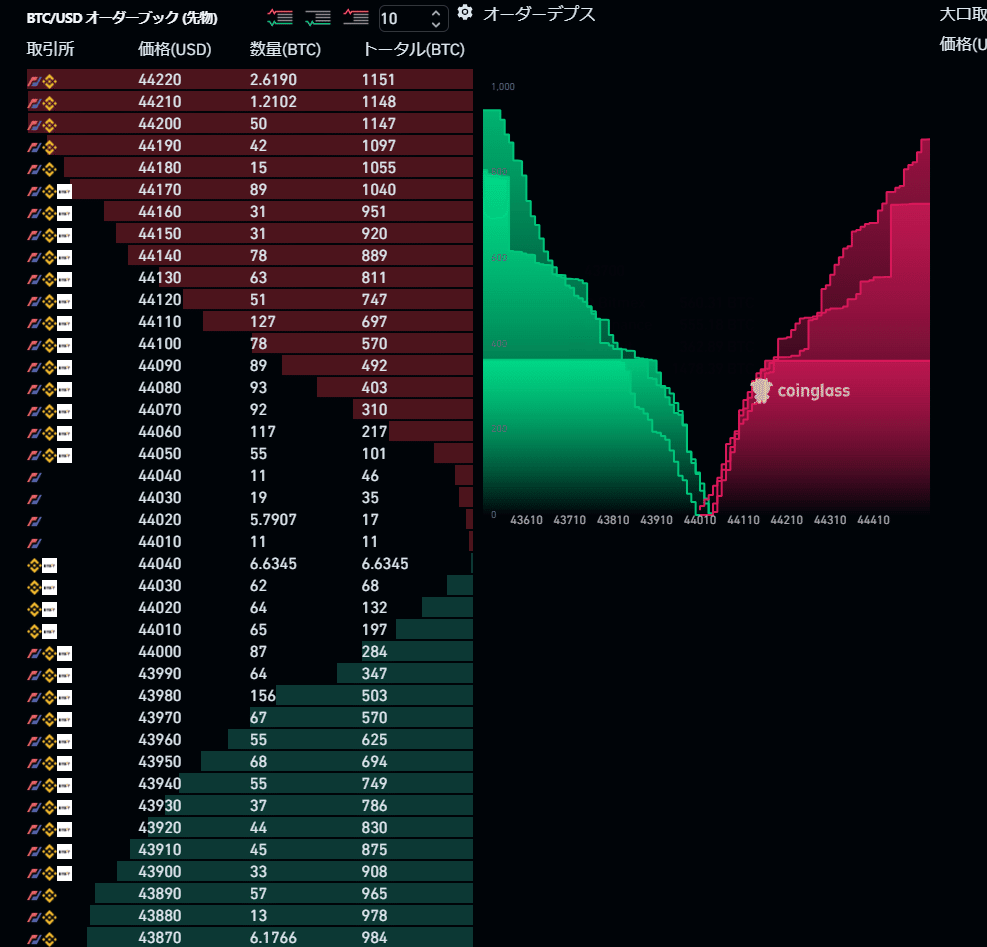Screen dimensions: 987x947
Task: Select the ask price 44210
Action: (160, 101)
